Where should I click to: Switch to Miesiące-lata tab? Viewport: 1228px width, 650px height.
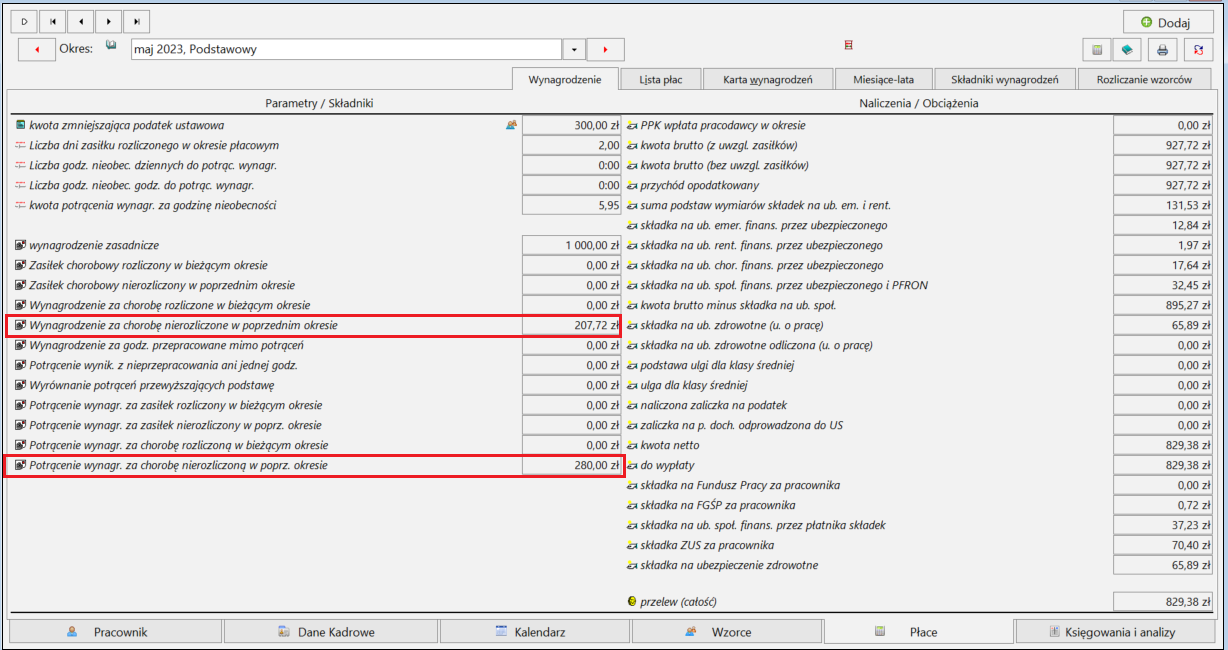pos(884,79)
